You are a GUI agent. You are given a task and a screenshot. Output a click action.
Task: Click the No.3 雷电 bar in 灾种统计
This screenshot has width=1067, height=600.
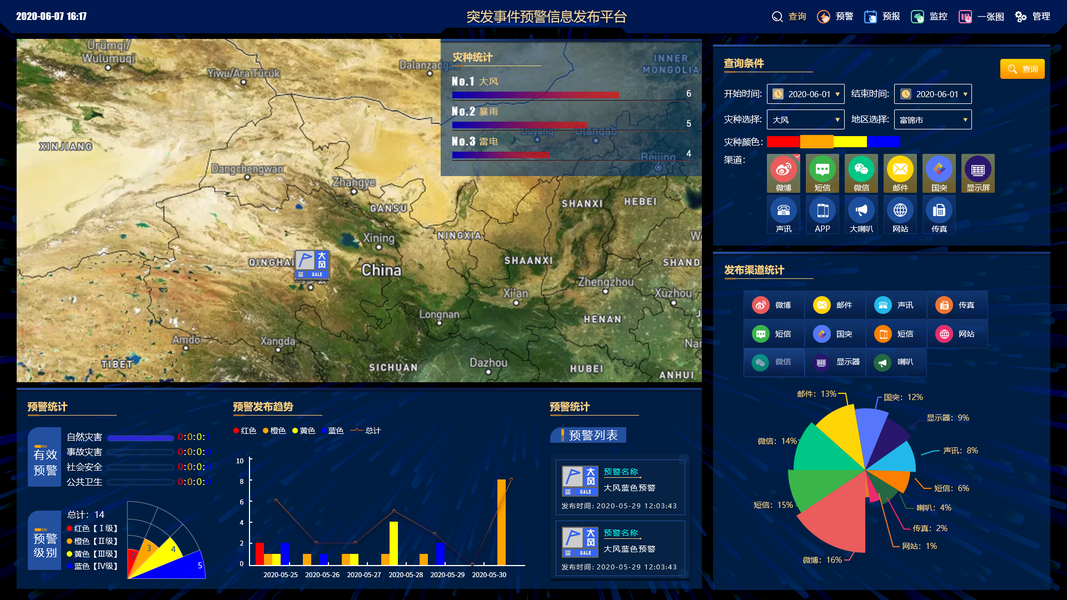[x=501, y=155]
